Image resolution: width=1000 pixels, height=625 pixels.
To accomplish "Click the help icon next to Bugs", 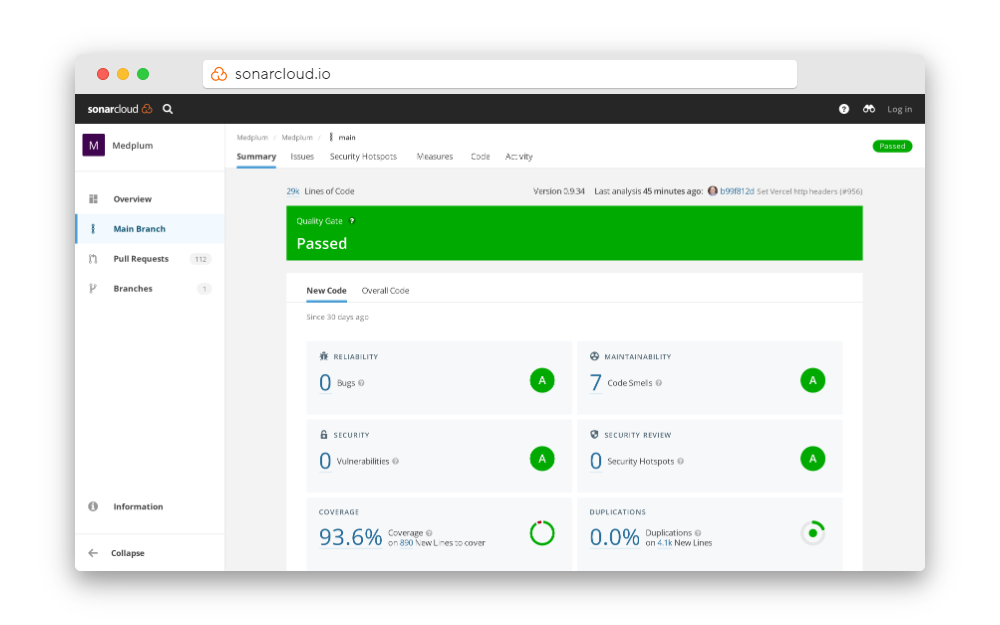I will coord(361,383).
